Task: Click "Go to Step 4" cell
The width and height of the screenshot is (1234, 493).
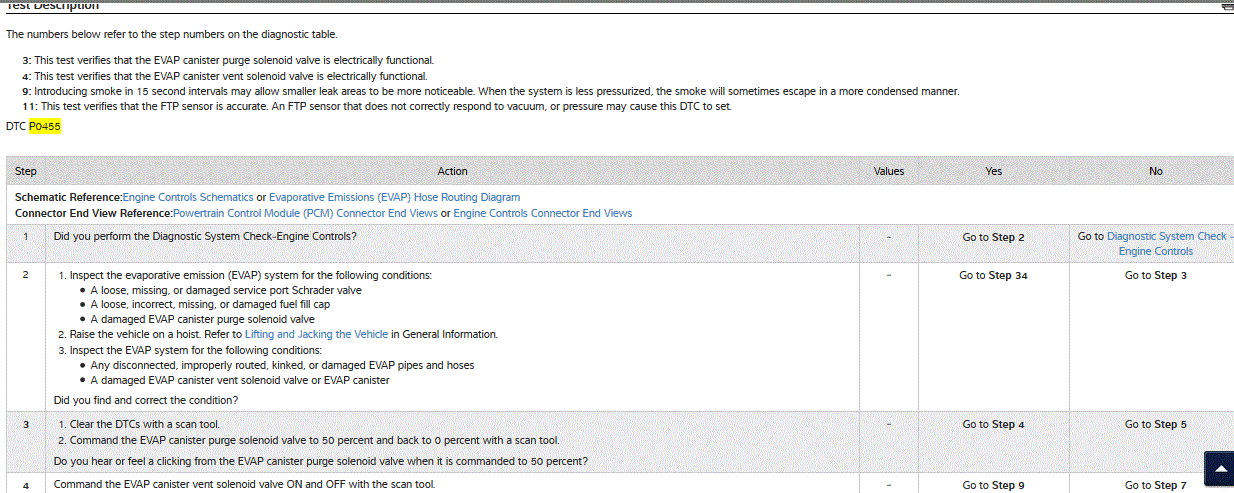Action: tap(993, 424)
